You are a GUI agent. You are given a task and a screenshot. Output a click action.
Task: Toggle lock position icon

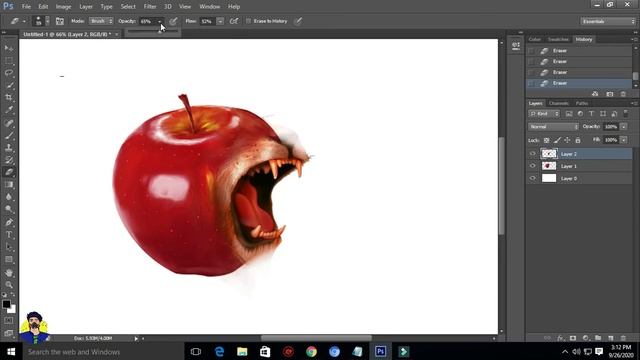tap(567, 140)
